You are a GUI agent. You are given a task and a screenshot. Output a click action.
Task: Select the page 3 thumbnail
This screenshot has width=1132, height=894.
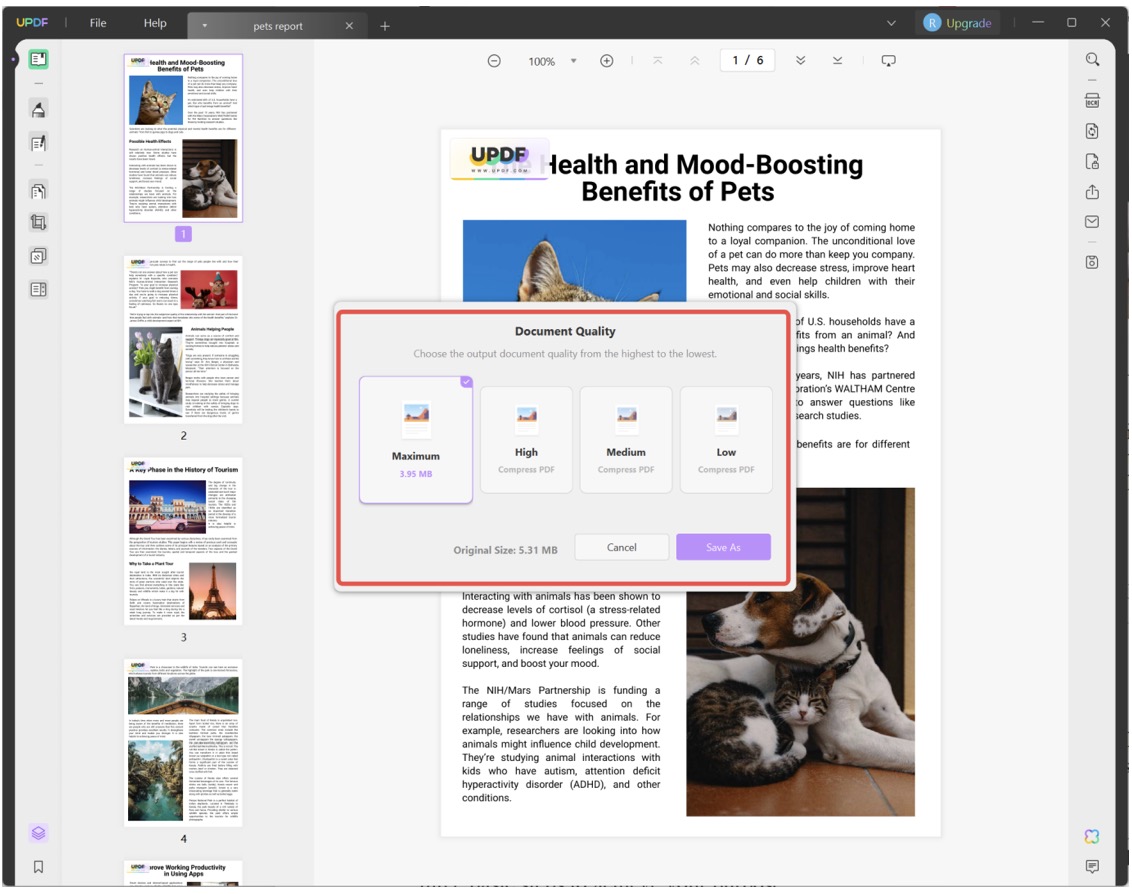click(183, 541)
